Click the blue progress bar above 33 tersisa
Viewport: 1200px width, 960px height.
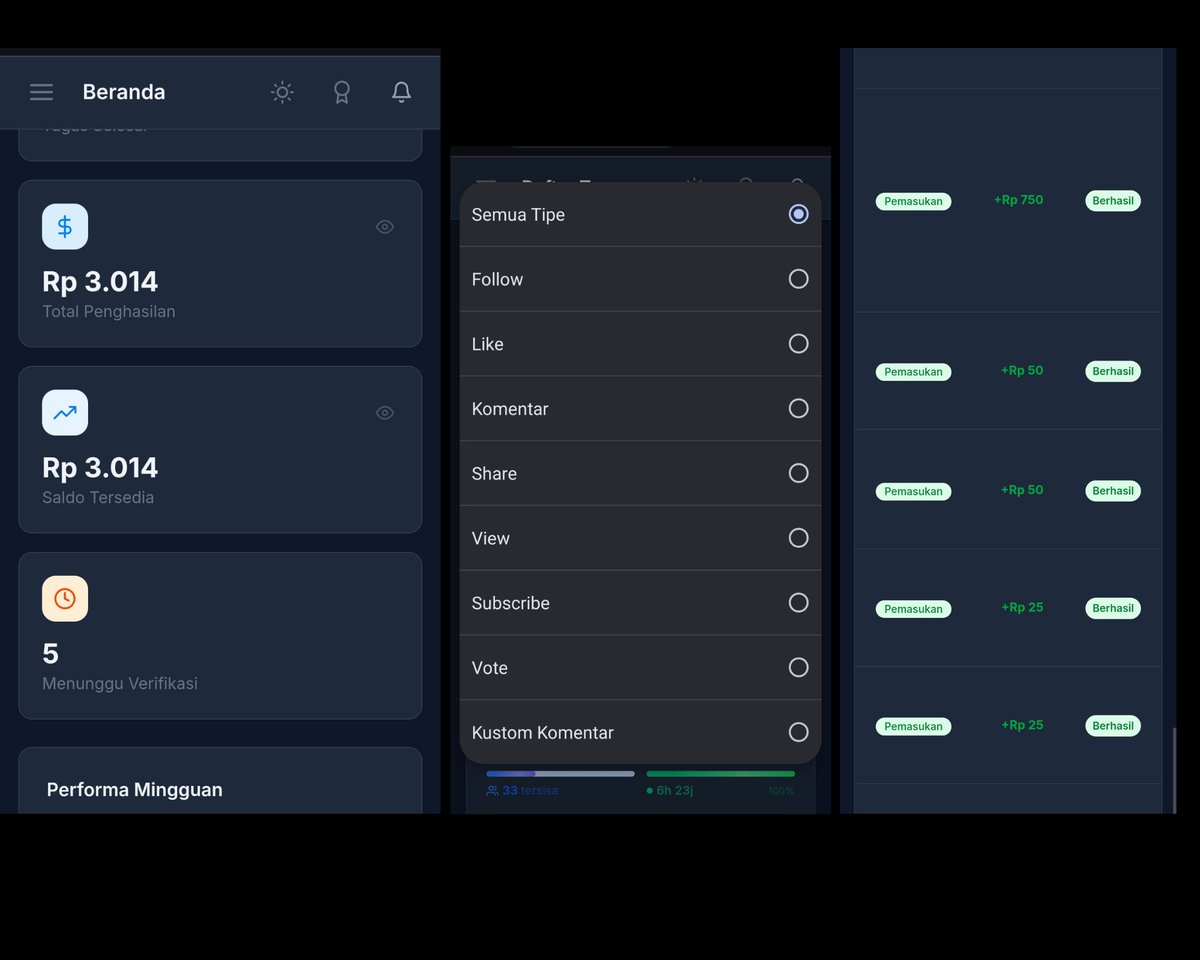[x=560, y=773]
